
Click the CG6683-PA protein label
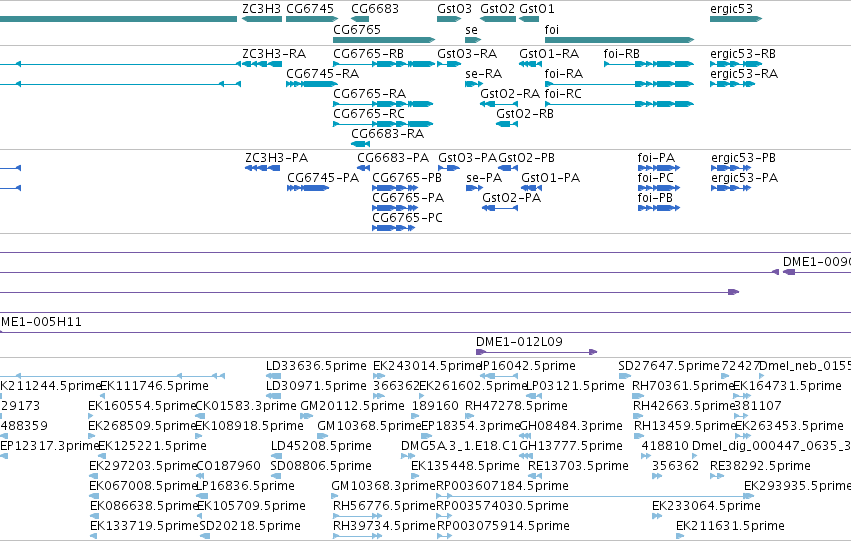point(393,158)
